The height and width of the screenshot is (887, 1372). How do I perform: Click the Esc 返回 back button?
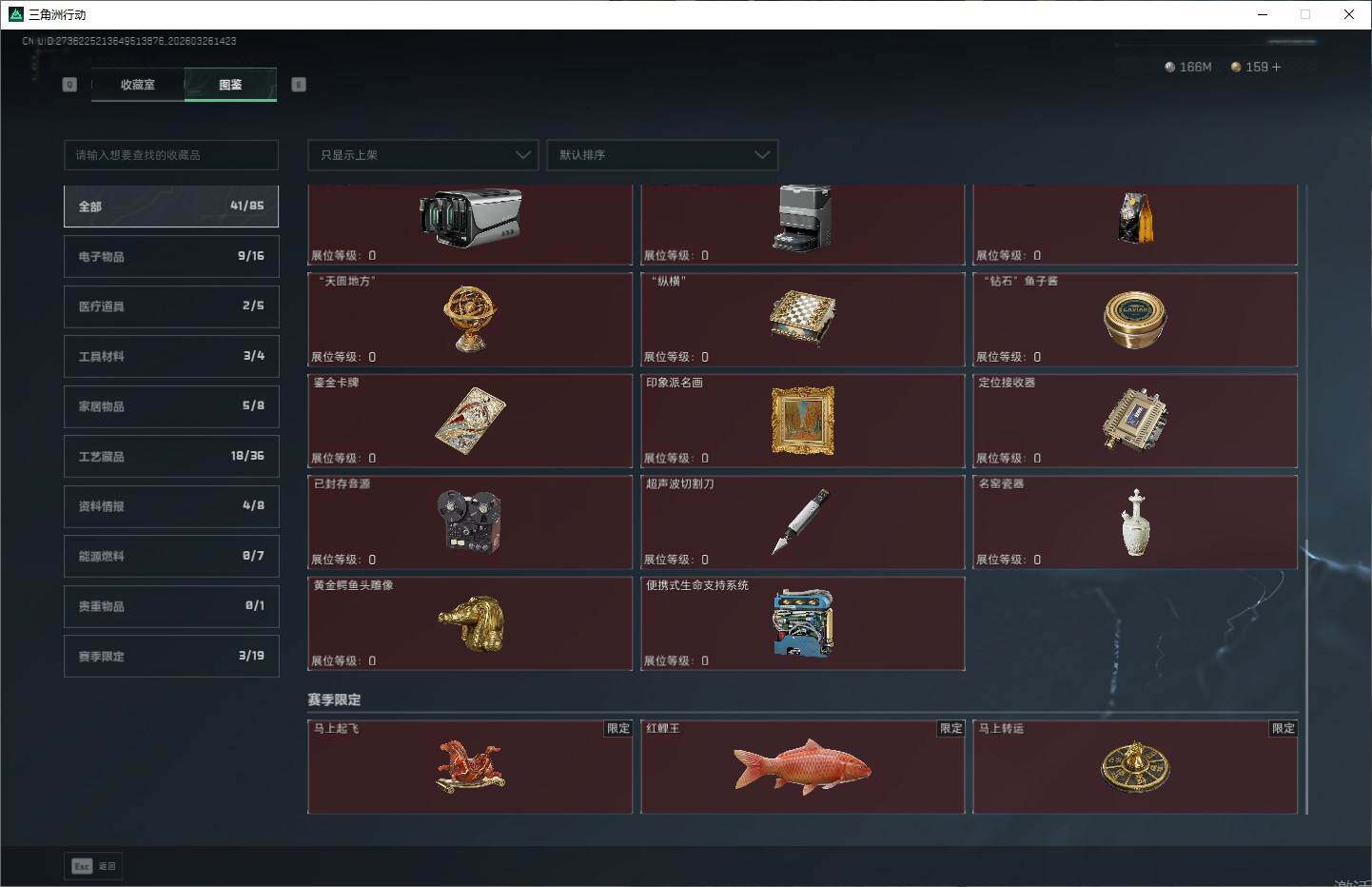(x=93, y=866)
